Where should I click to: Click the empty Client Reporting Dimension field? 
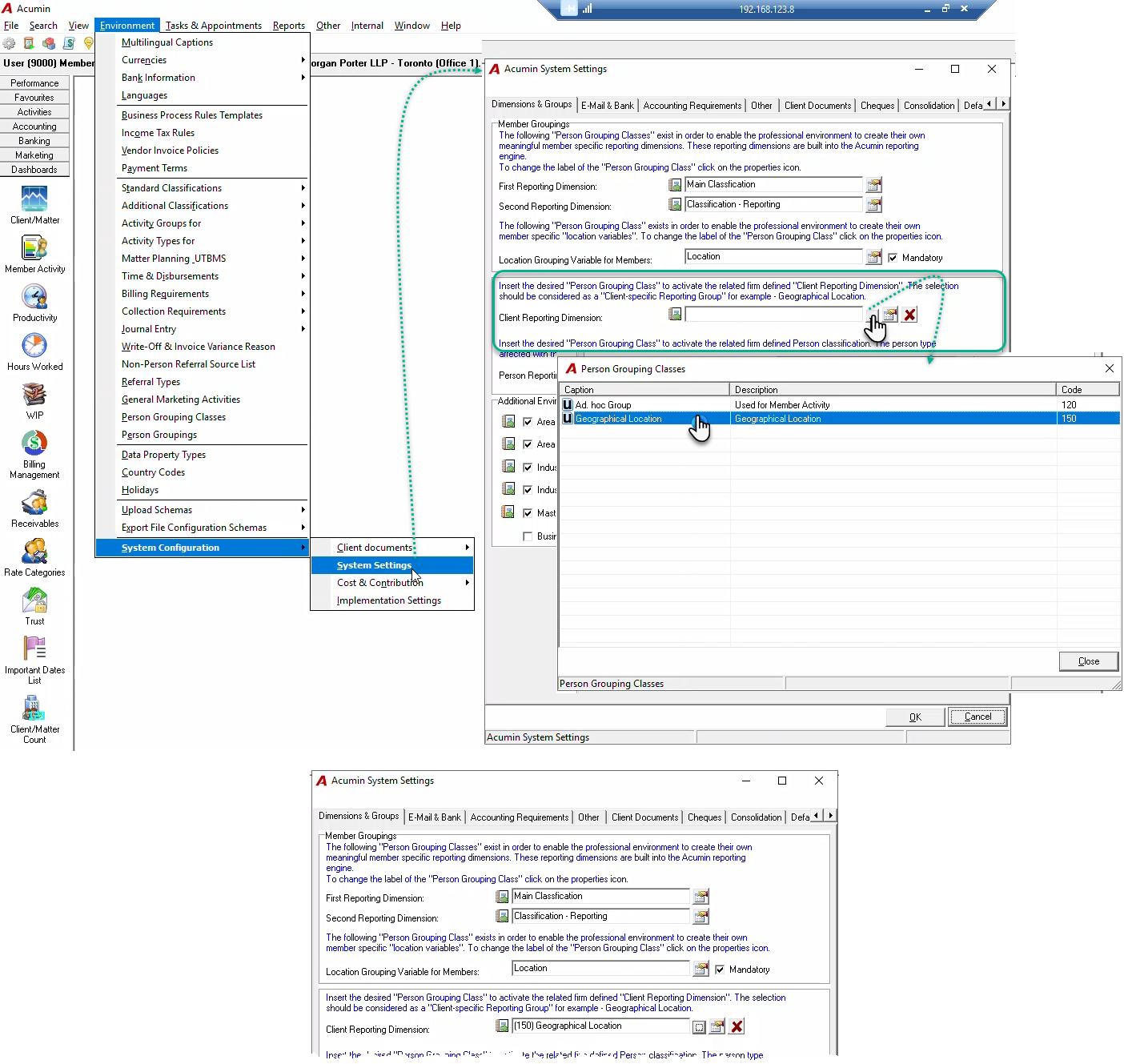pyautogui.click(x=773, y=315)
